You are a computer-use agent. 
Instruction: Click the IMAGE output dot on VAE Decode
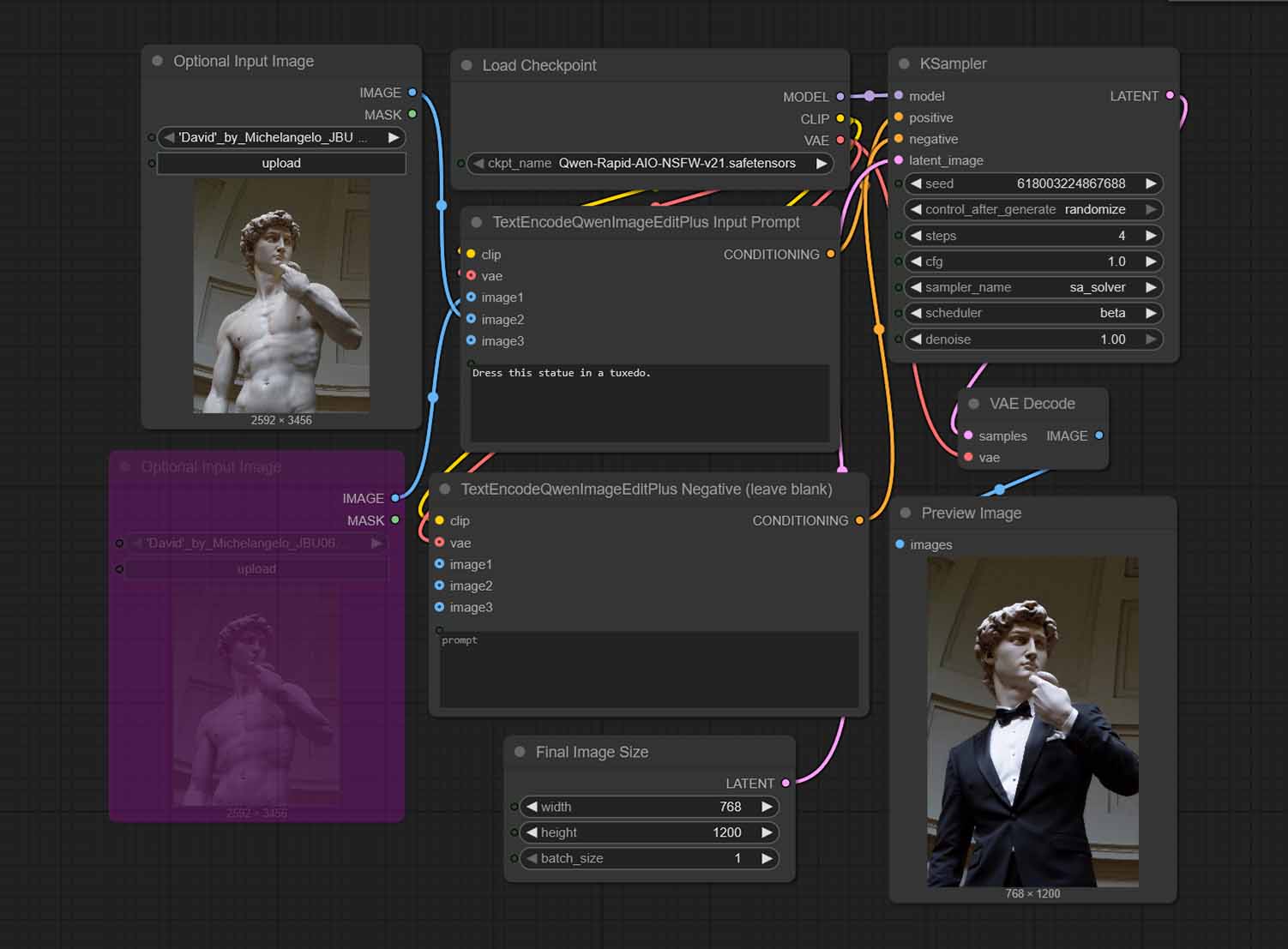(x=1100, y=435)
